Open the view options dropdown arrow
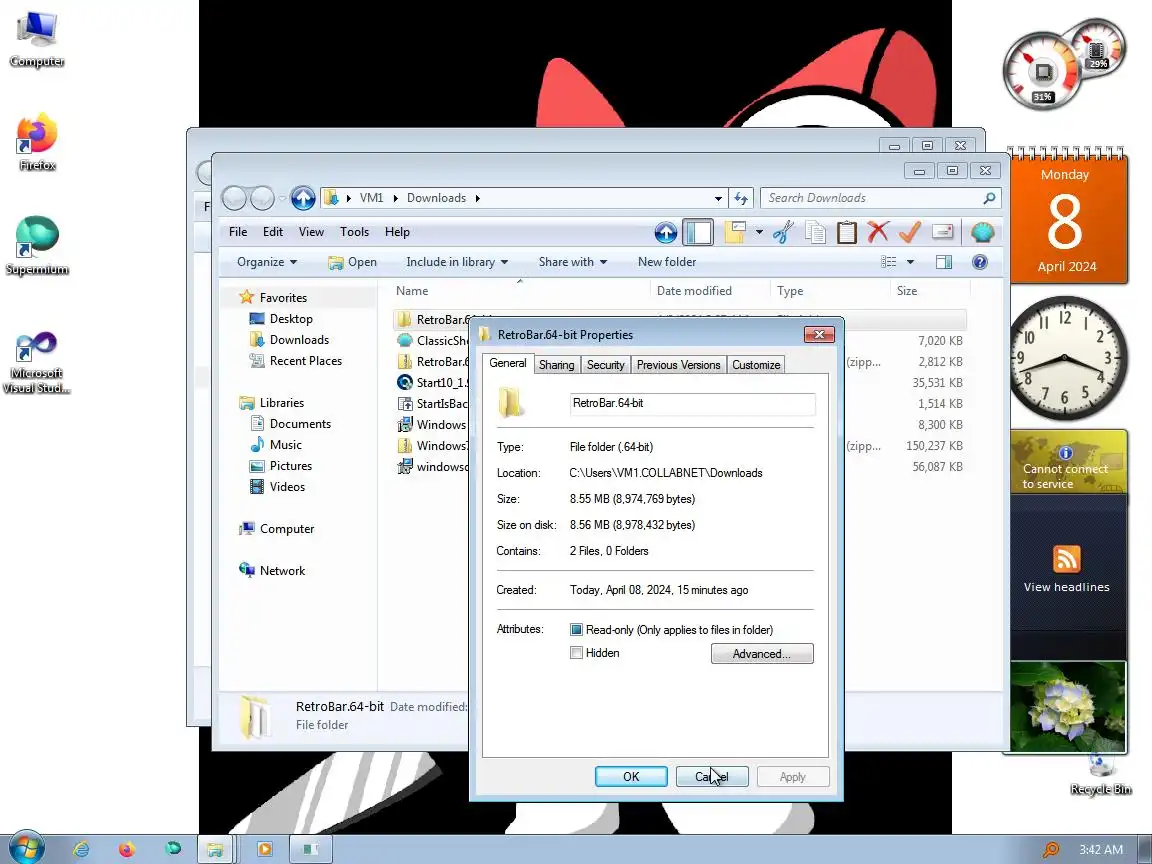Image resolution: width=1152 pixels, height=864 pixels. coord(910,262)
